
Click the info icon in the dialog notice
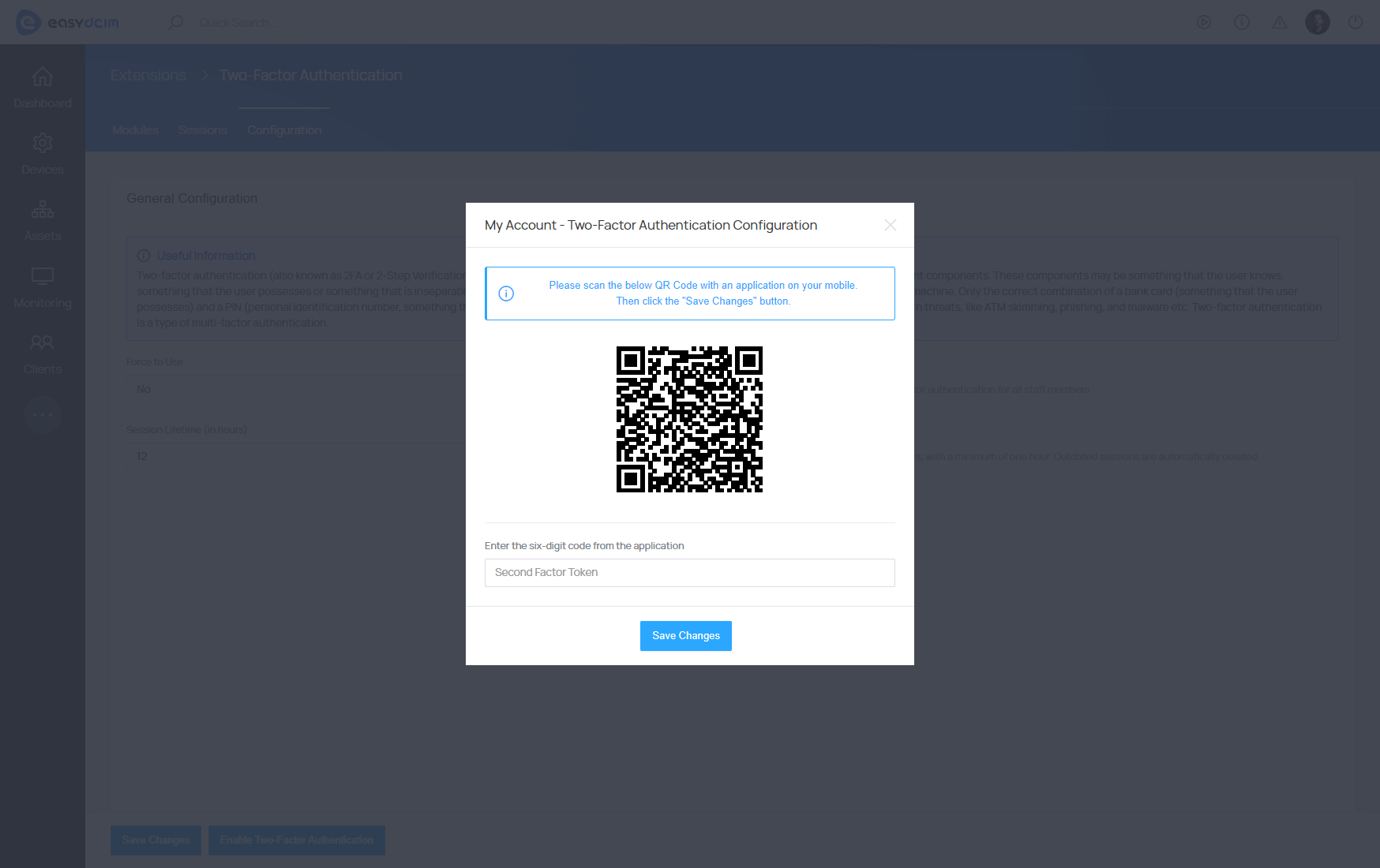[x=506, y=294]
